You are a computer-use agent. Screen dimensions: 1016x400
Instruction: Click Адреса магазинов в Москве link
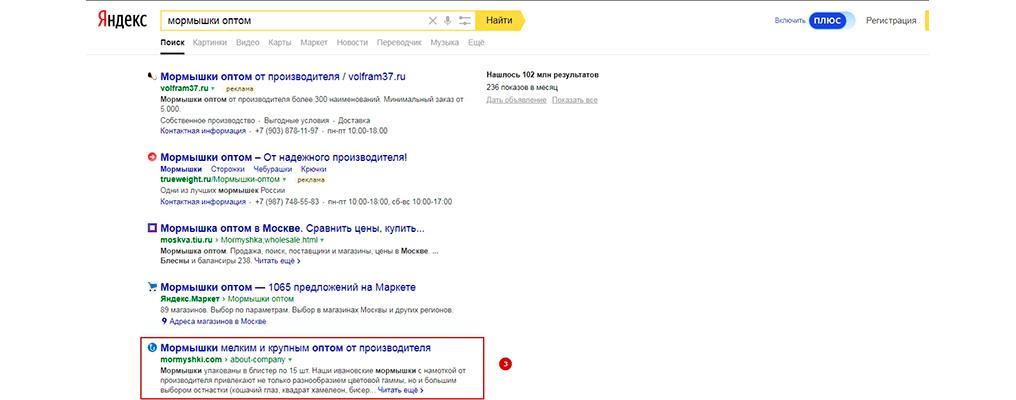click(217, 321)
